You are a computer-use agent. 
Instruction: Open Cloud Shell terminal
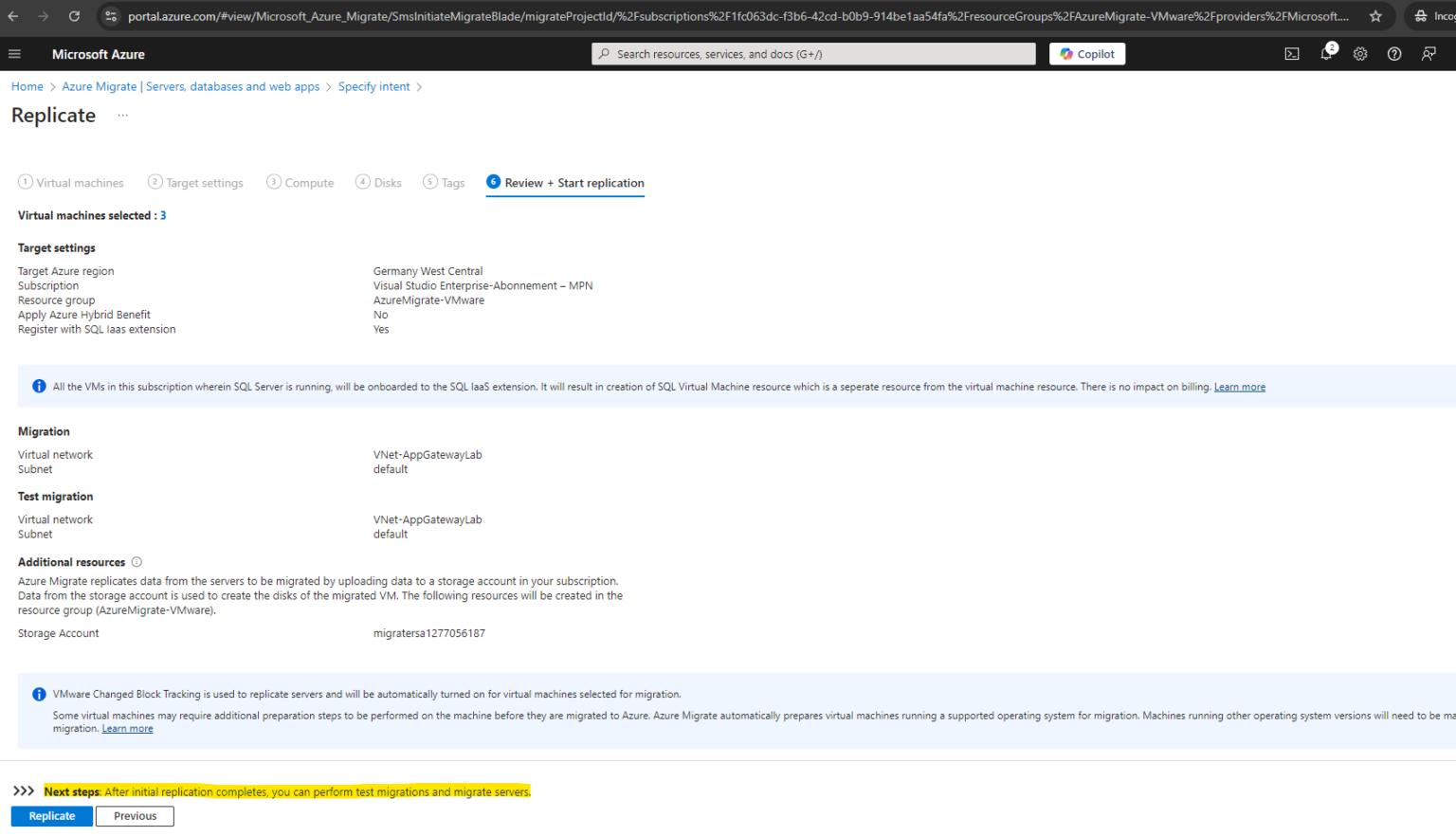pyautogui.click(x=1292, y=54)
